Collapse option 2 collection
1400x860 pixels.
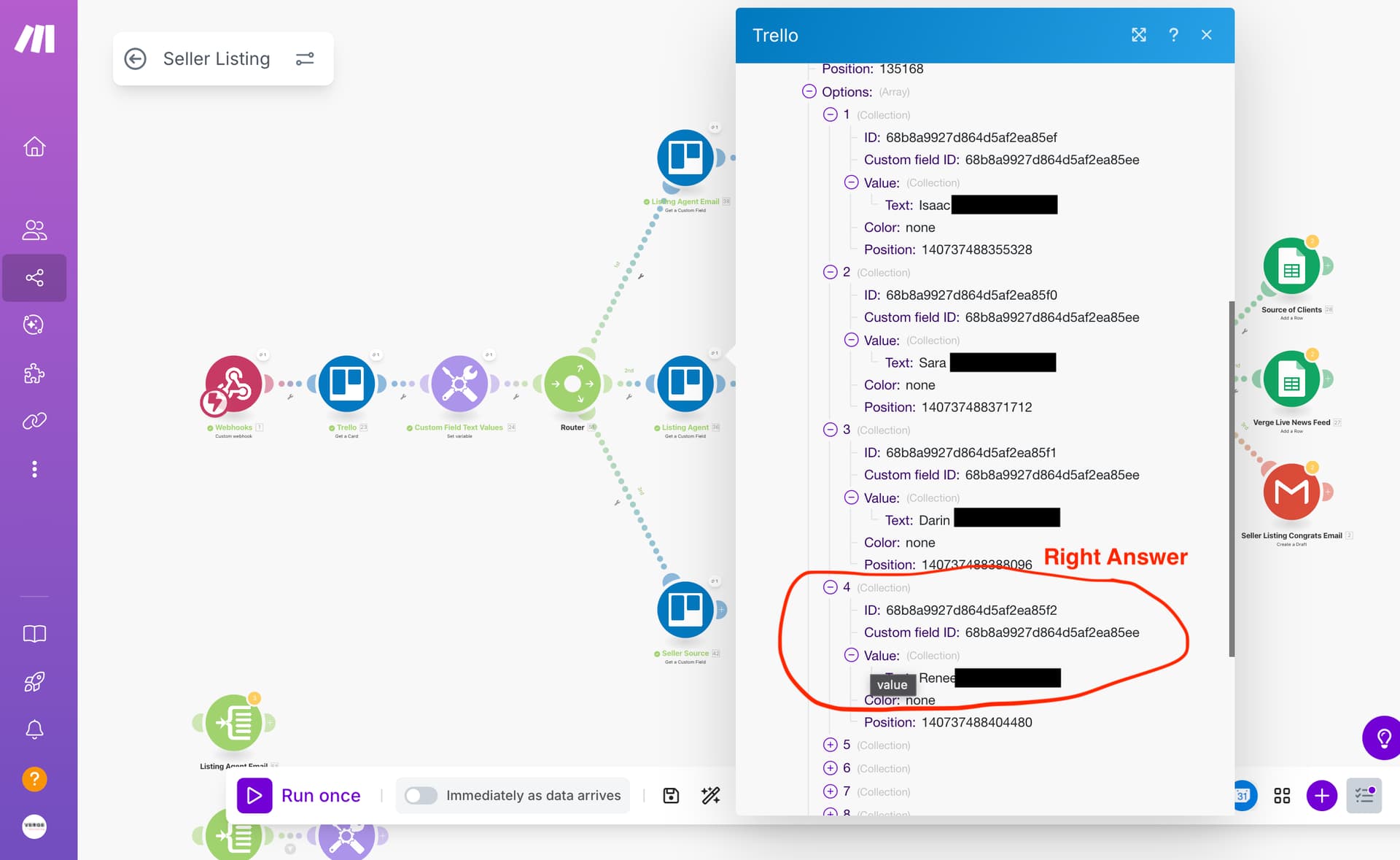coord(831,272)
